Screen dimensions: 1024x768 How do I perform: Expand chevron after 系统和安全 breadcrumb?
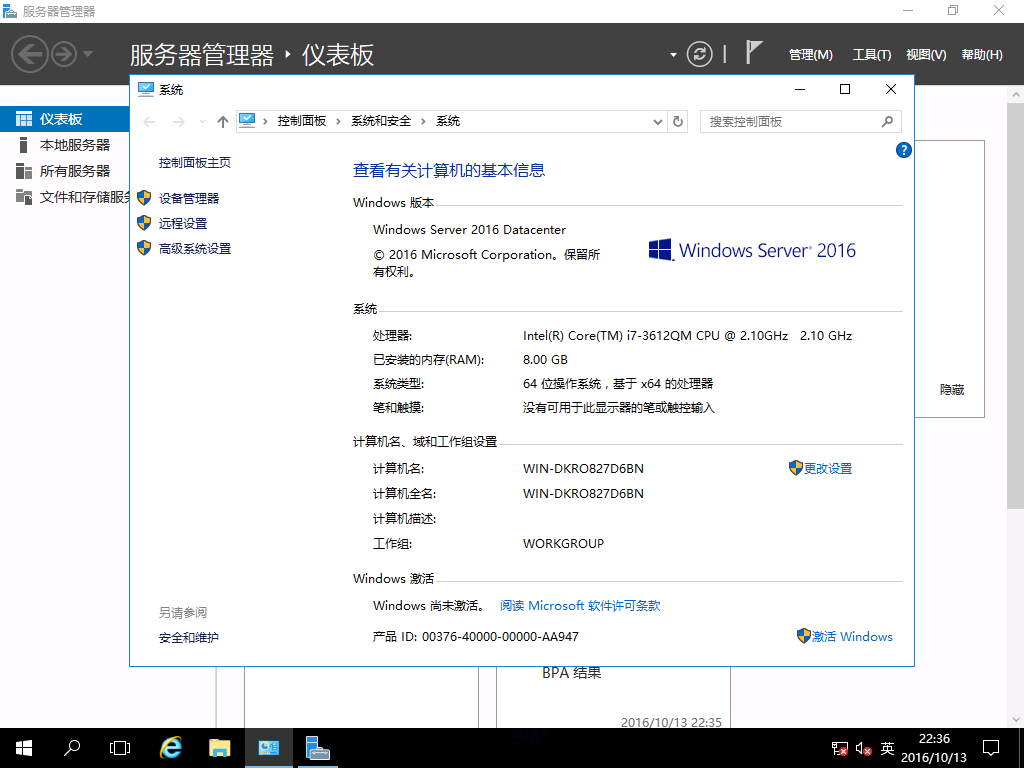click(423, 121)
